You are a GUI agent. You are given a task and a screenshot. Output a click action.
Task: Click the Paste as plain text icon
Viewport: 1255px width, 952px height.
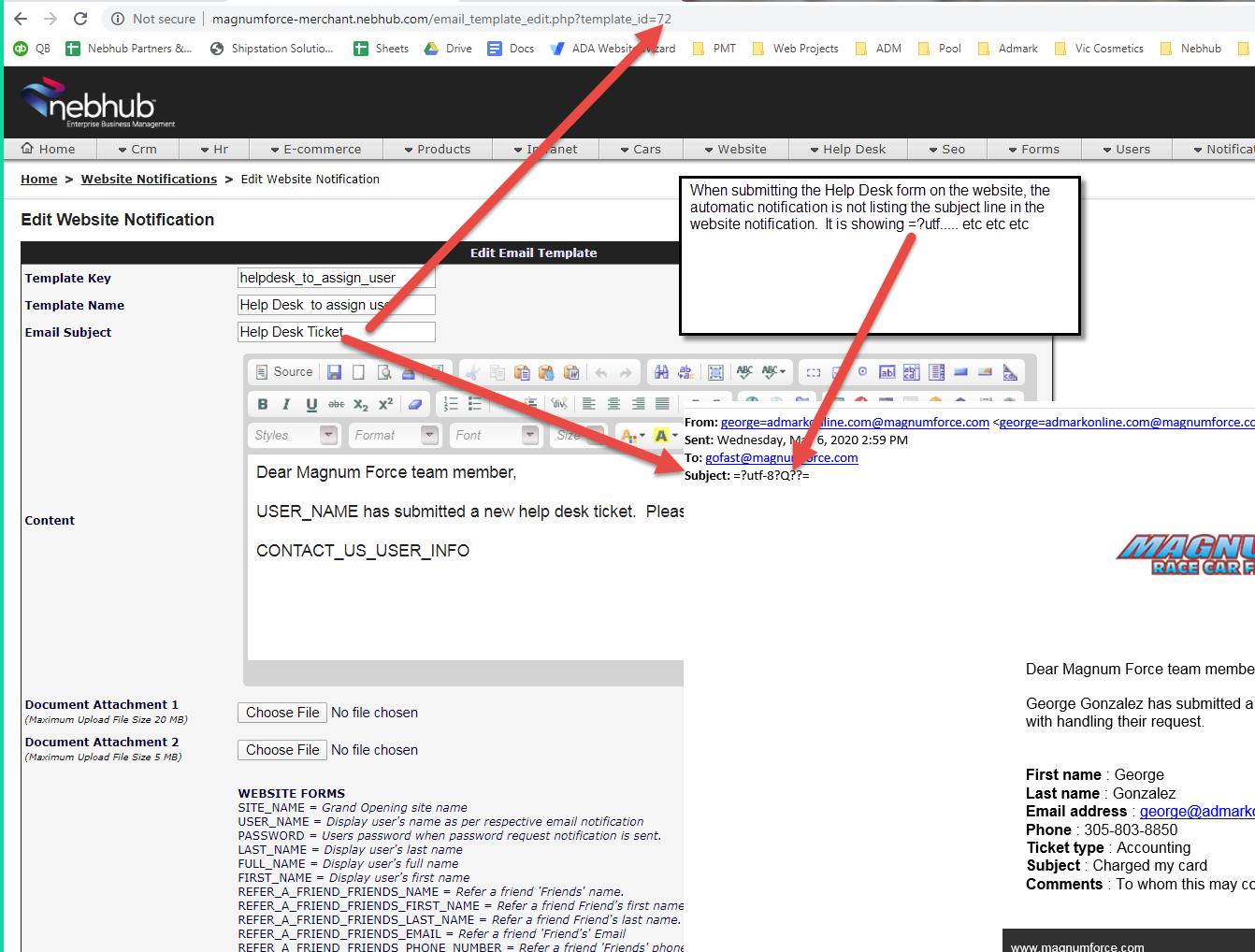coord(546,372)
